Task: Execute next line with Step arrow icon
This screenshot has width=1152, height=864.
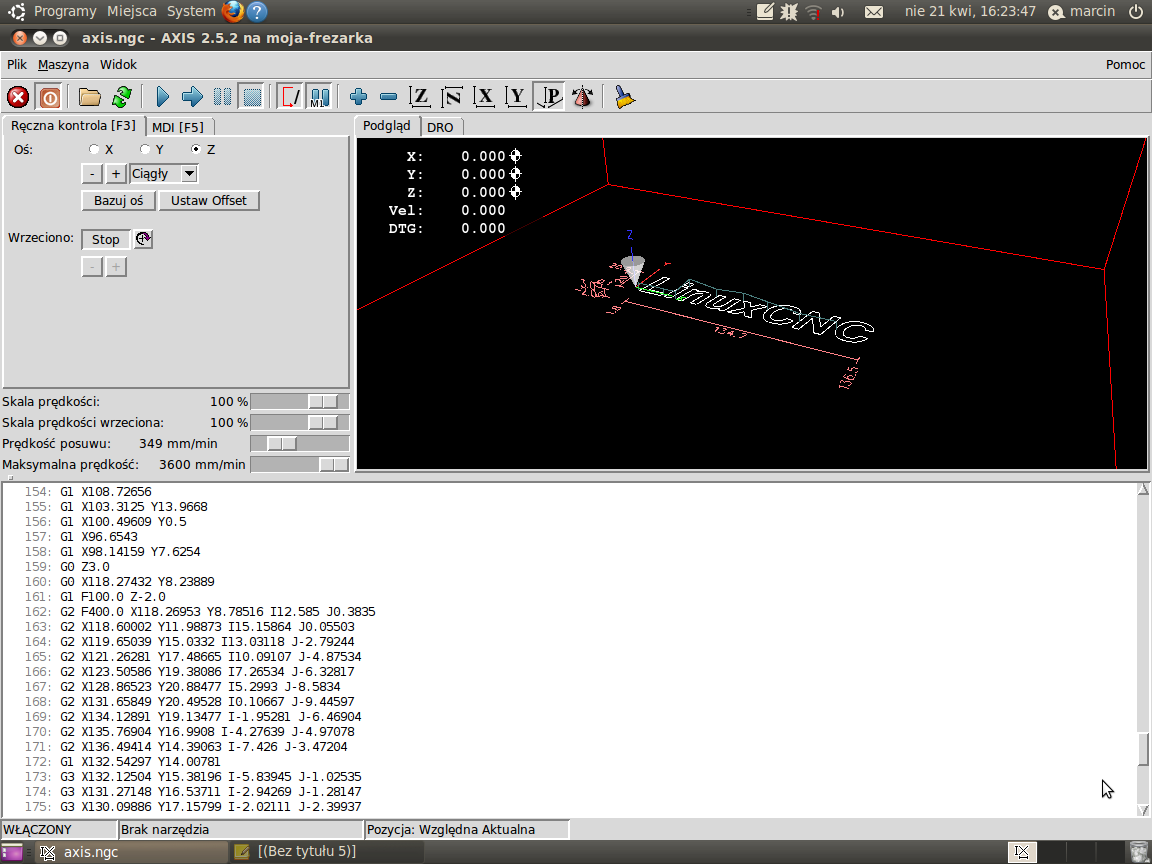Action: tap(192, 97)
